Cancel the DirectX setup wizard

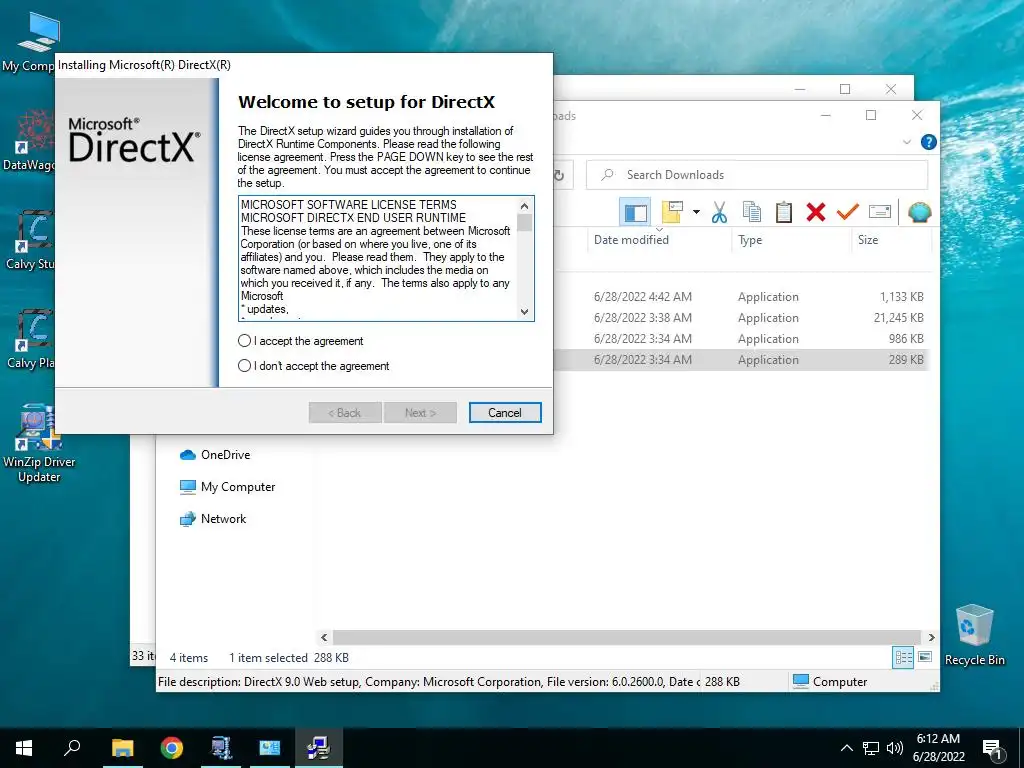[505, 413]
